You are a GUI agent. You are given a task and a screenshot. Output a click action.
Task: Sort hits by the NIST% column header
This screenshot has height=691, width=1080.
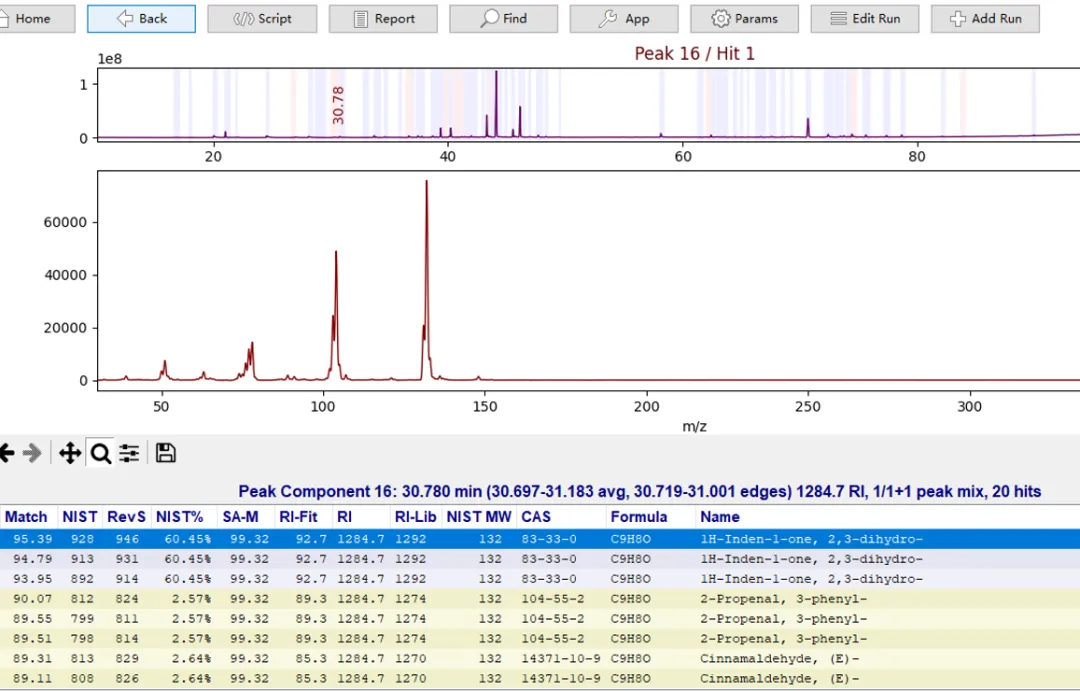pos(180,517)
